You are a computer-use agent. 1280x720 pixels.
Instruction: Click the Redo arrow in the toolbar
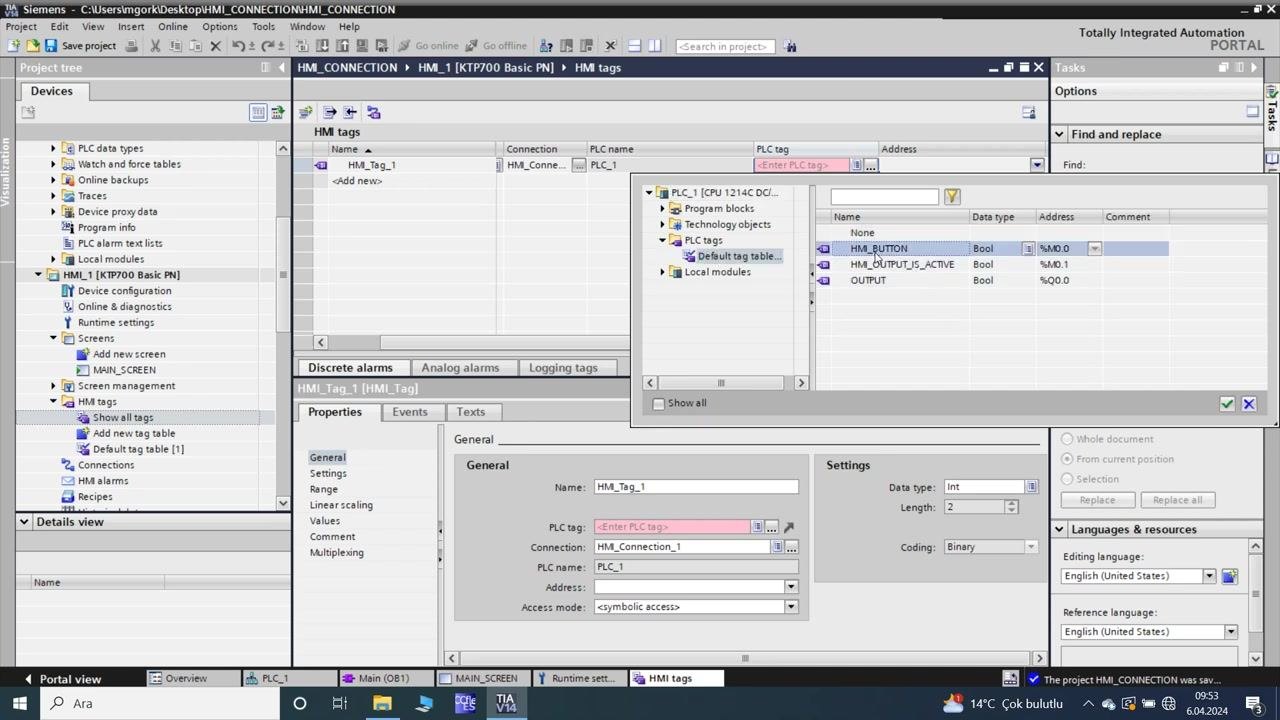click(267, 46)
